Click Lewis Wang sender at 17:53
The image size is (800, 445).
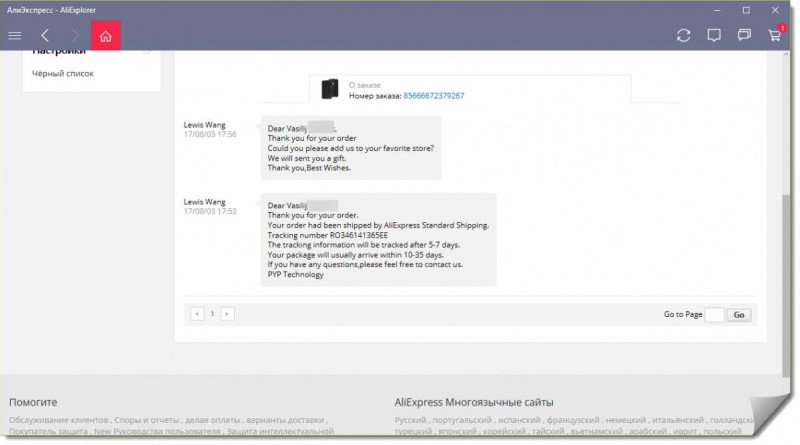[205, 202]
